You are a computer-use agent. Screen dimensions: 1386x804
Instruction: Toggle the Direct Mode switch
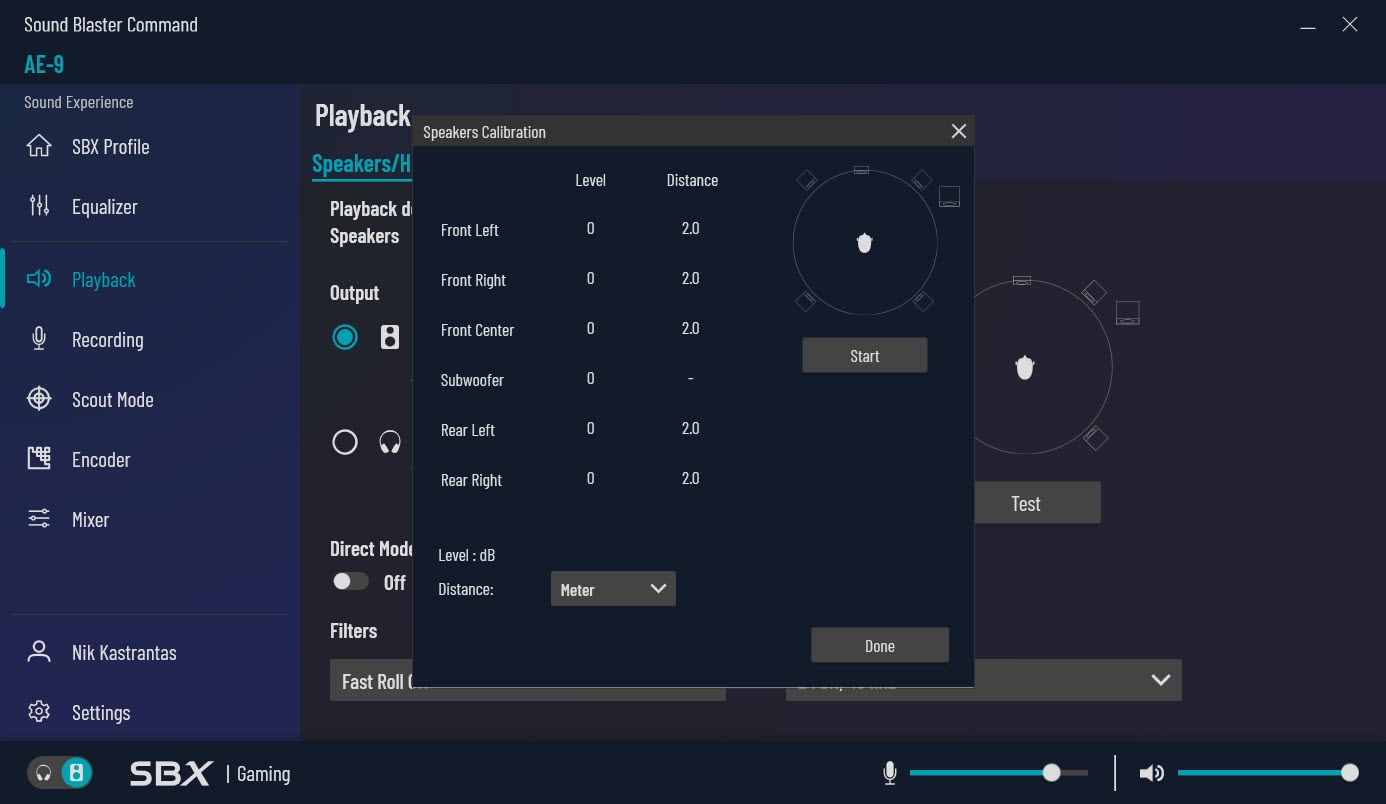[350, 581]
